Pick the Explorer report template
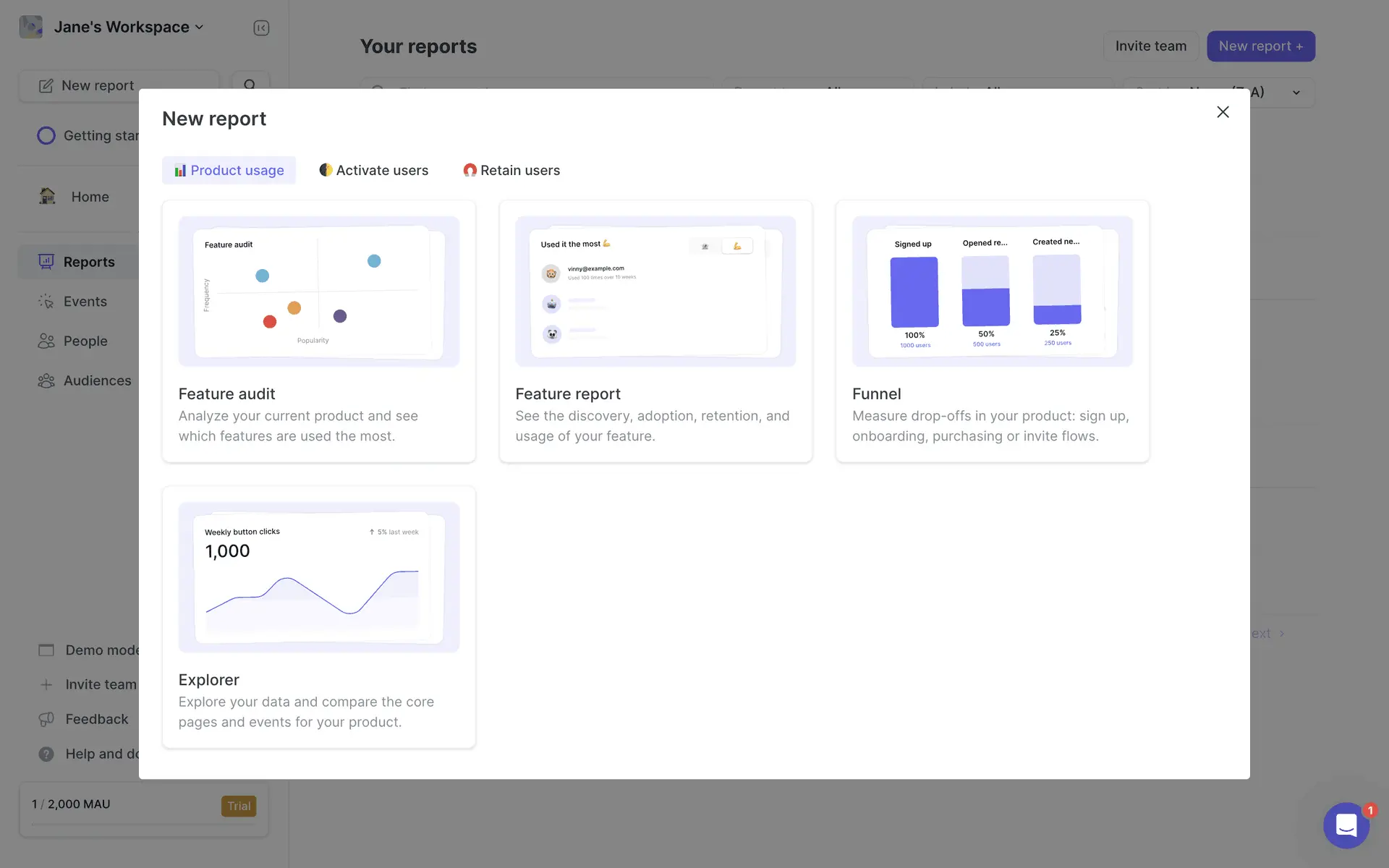The height and width of the screenshot is (868, 1389). pos(318,617)
